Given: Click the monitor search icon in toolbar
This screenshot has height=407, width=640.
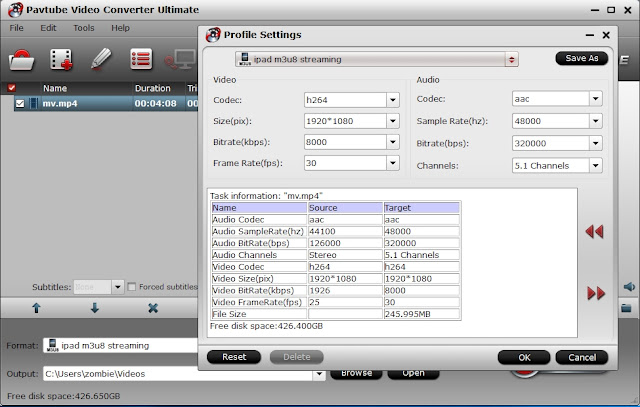Looking at the screenshot, I should (180, 60).
